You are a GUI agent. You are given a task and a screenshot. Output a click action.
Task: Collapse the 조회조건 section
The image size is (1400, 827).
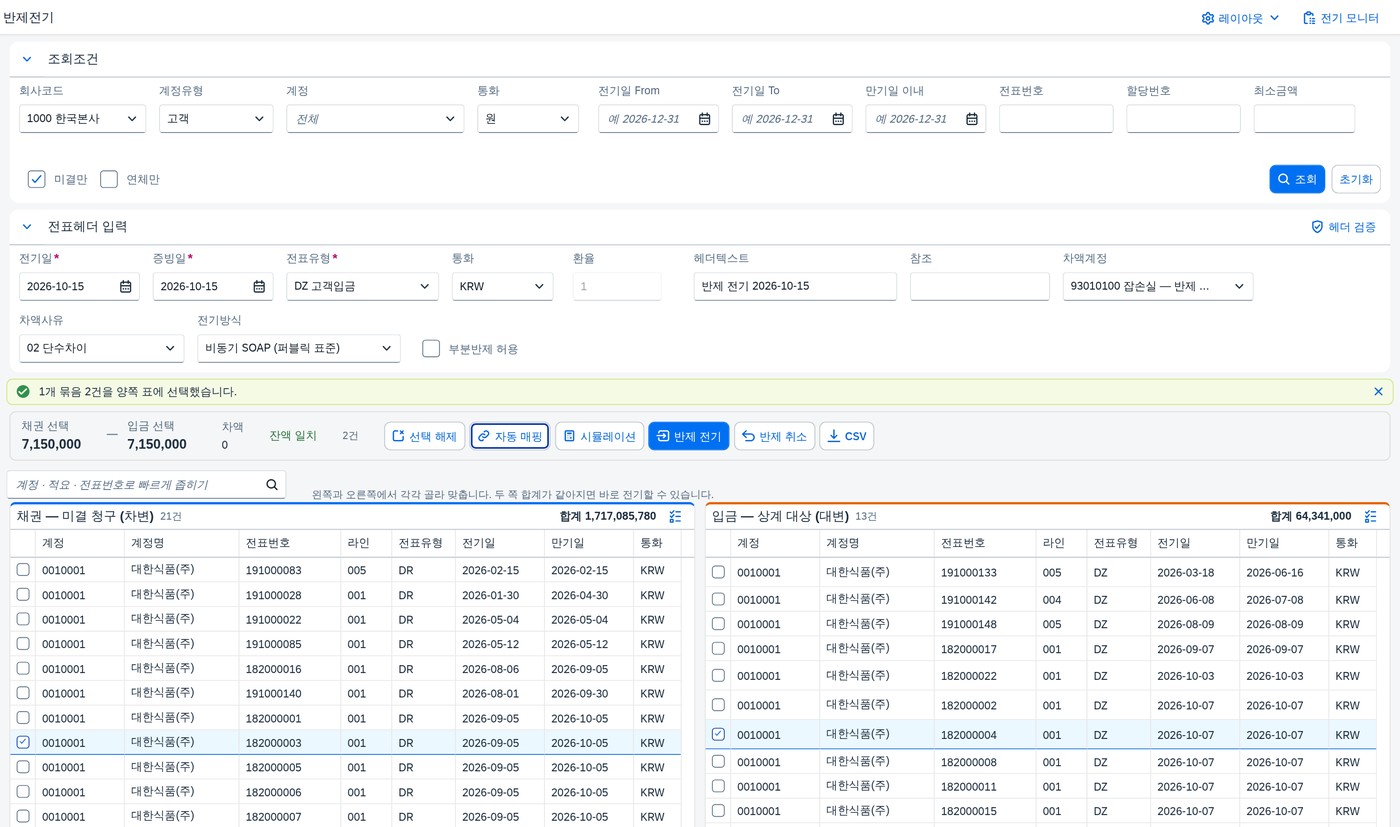pyautogui.click(x=27, y=59)
